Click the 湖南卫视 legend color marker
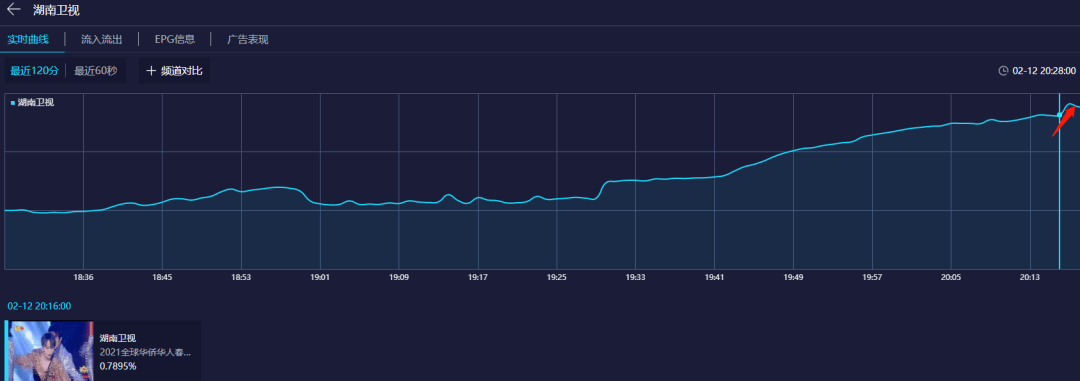The height and width of the screenshot is (381, 1080). tap(13, 103)
